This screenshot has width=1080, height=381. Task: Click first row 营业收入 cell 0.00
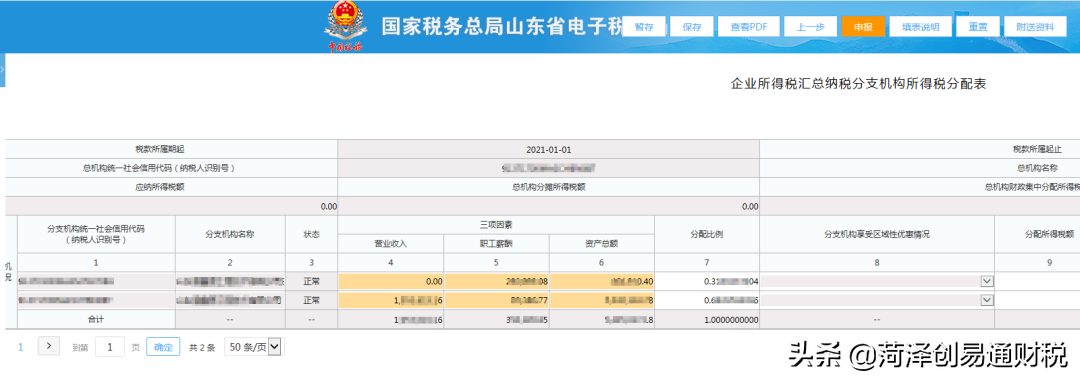tap(391, 281)
